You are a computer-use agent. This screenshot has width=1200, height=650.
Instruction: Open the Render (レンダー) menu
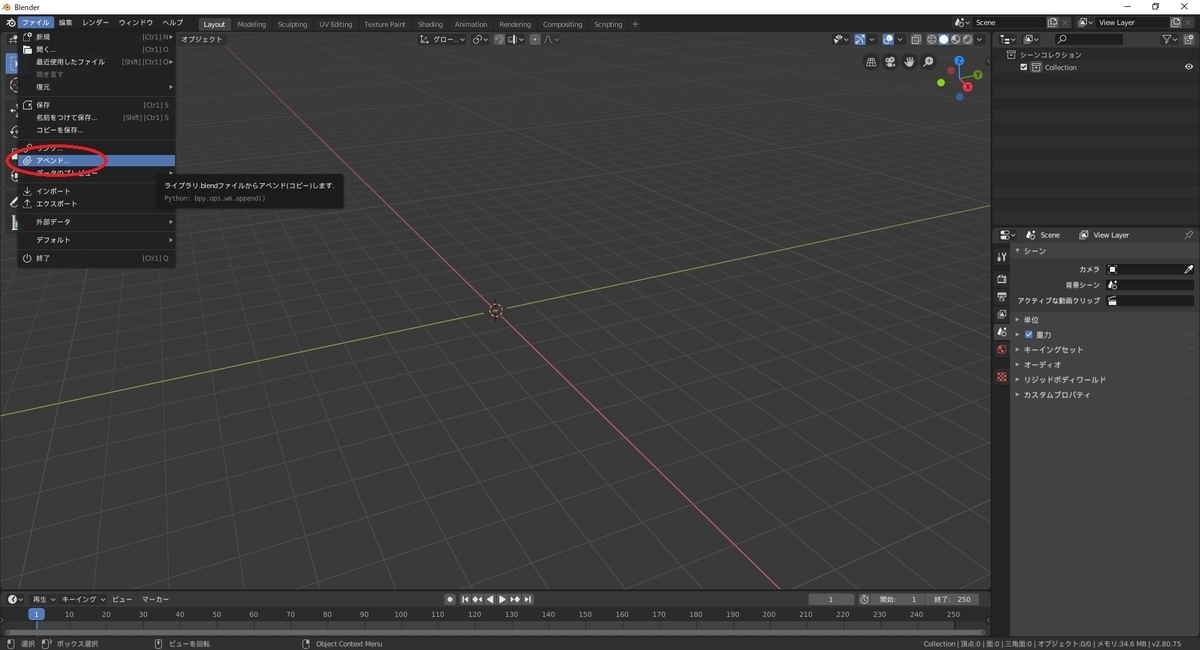pyautogui.click(x=96, y=23)
